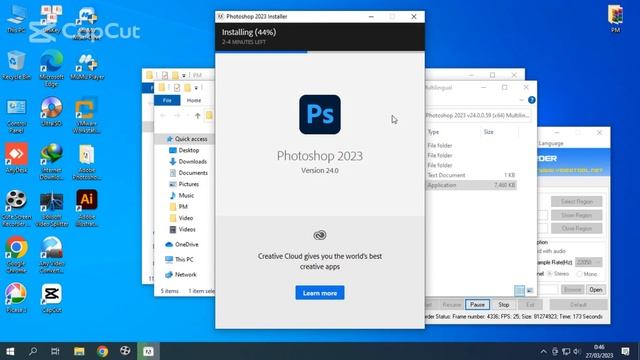This screenshot has height=360, width=640.
Task: Open the File tab in Explorer
Action: click(167, 100)
